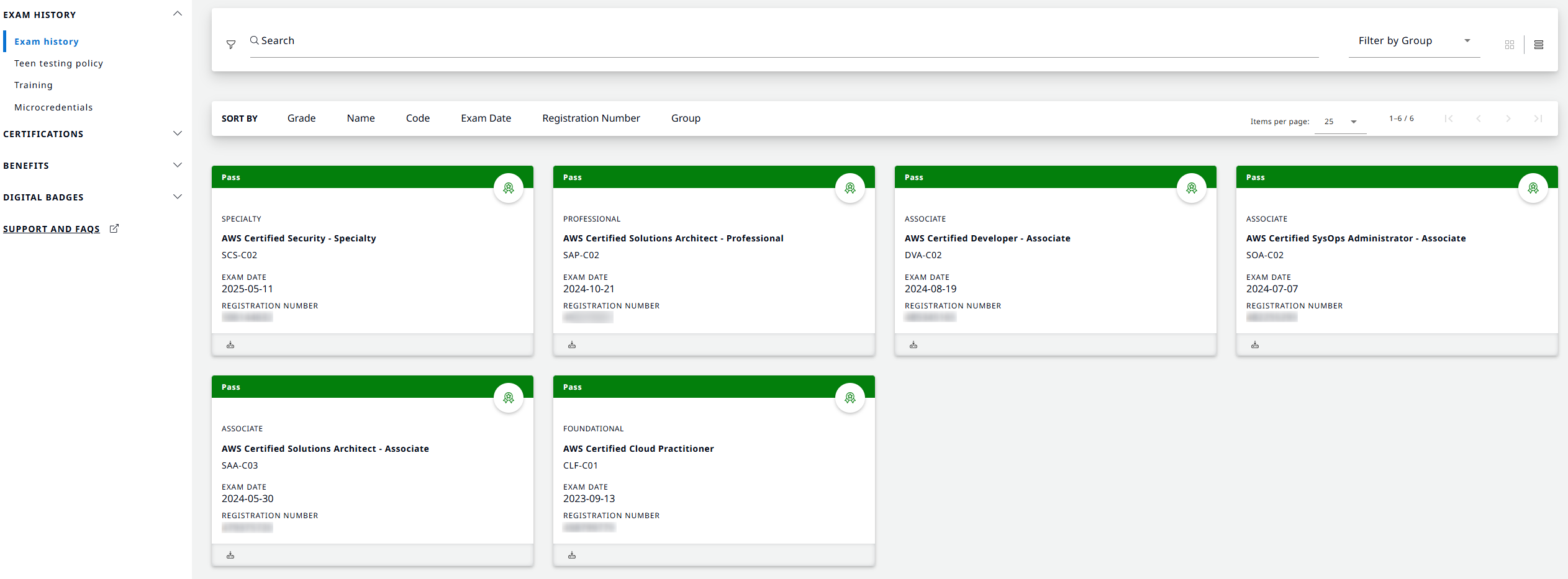The image size is (1568, 579).
Task: Click the badge icon on Solutions Architect Associate card
Action: 509,398
